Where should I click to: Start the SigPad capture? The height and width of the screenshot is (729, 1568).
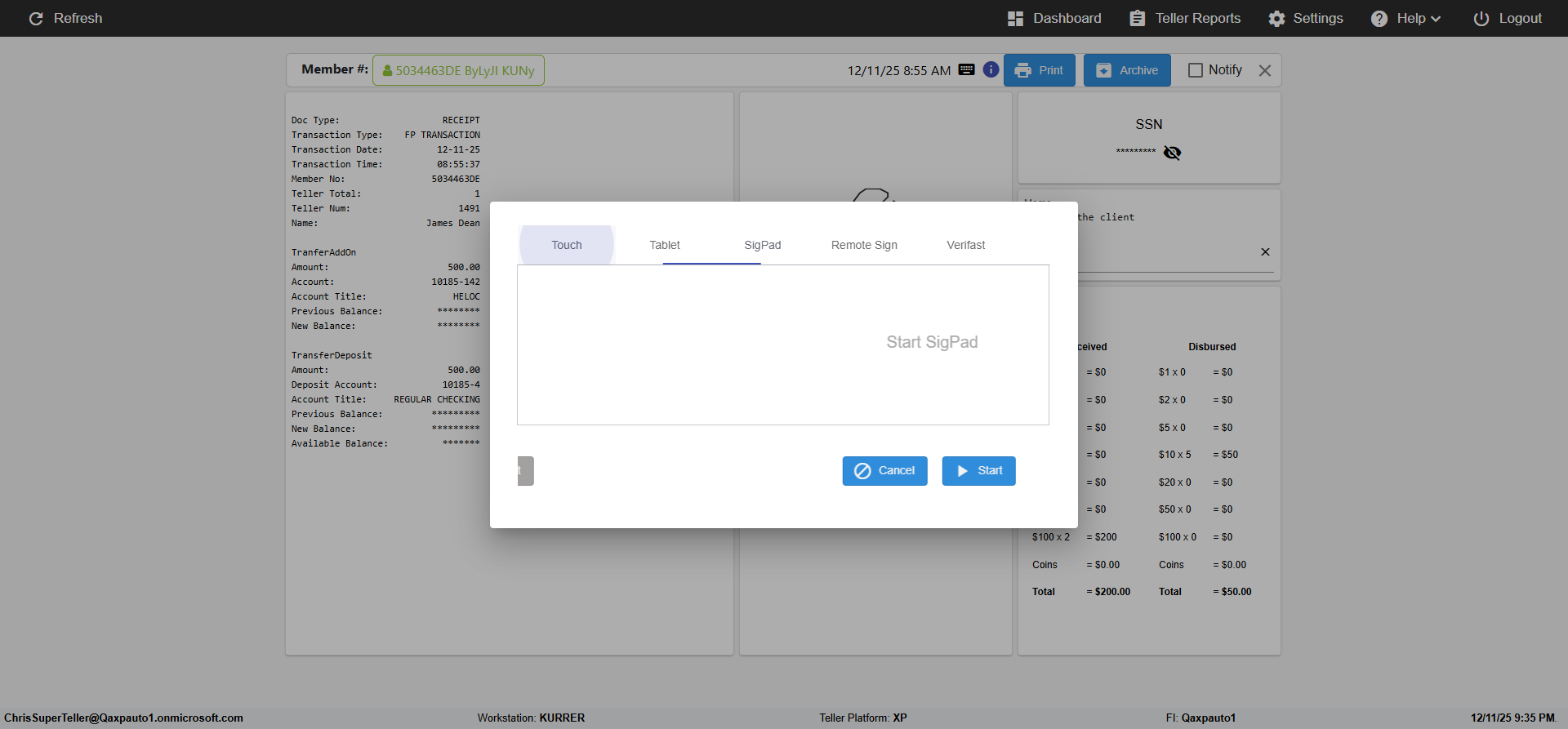point(979,471)
